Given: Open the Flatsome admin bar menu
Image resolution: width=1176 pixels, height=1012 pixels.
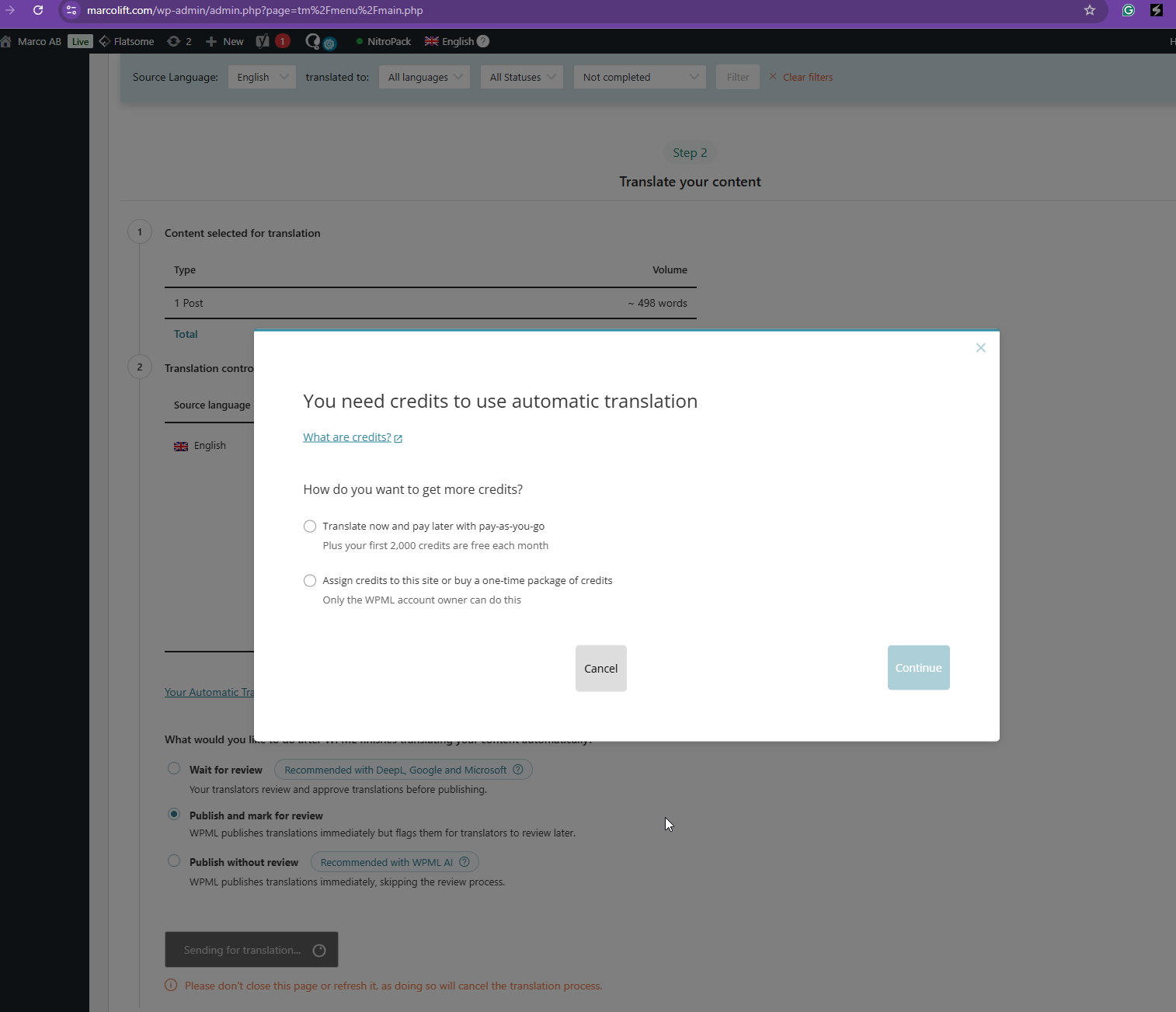Looking at the screenshot, I should tap(127, 41).
